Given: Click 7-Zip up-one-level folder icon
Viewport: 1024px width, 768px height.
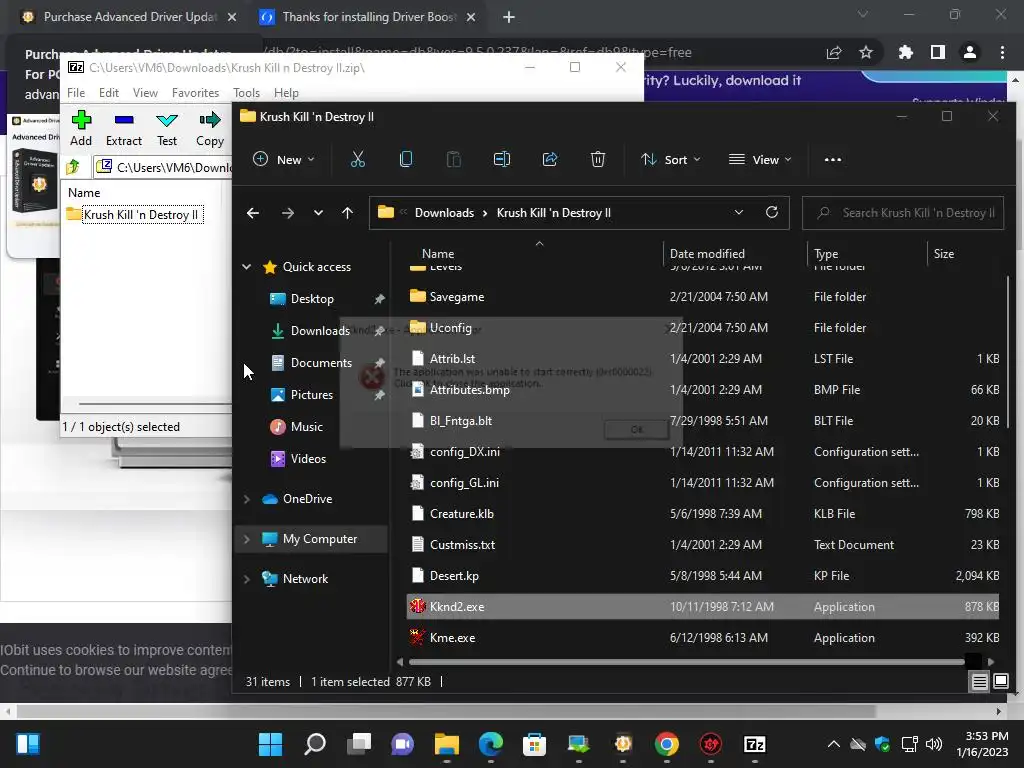Looking at the screenshot, I should 73,168.
